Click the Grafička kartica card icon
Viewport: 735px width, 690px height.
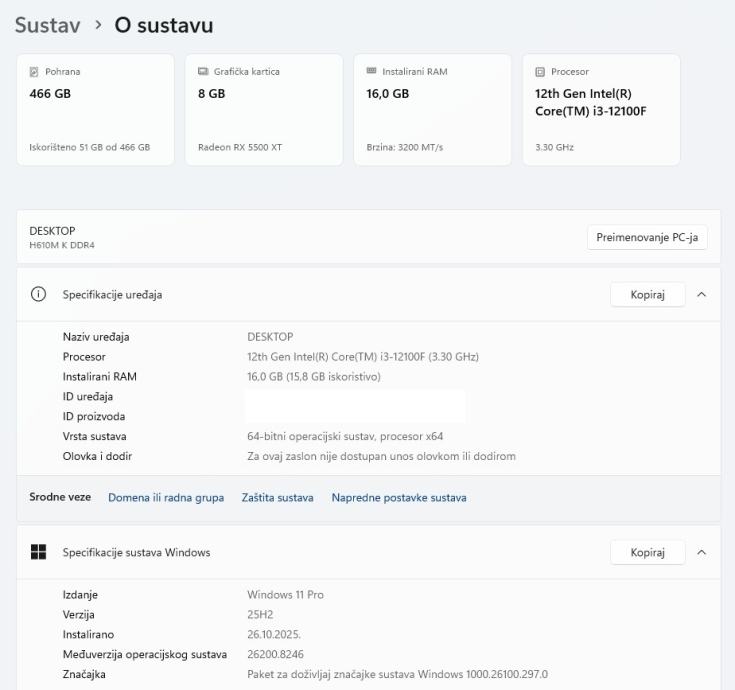point(203,72)
